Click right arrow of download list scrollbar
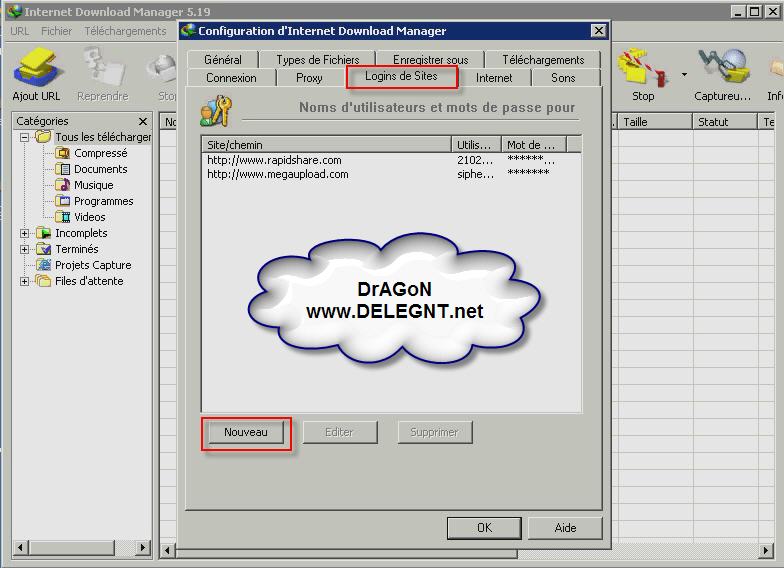The width and height of the screenshot is (784, 568). (x=765, y=551)
